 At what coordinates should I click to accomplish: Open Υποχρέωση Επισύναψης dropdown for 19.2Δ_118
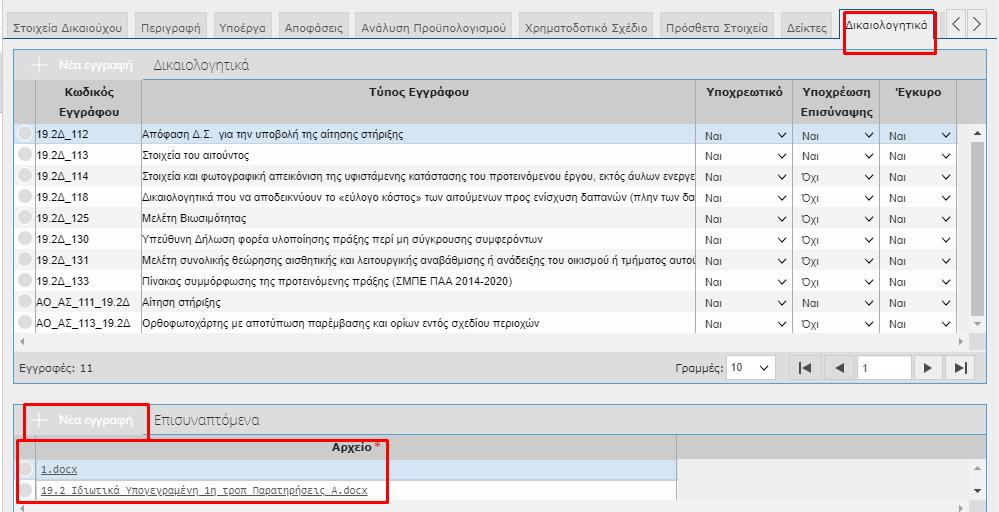pyautogui.click(x=837, y=198)
